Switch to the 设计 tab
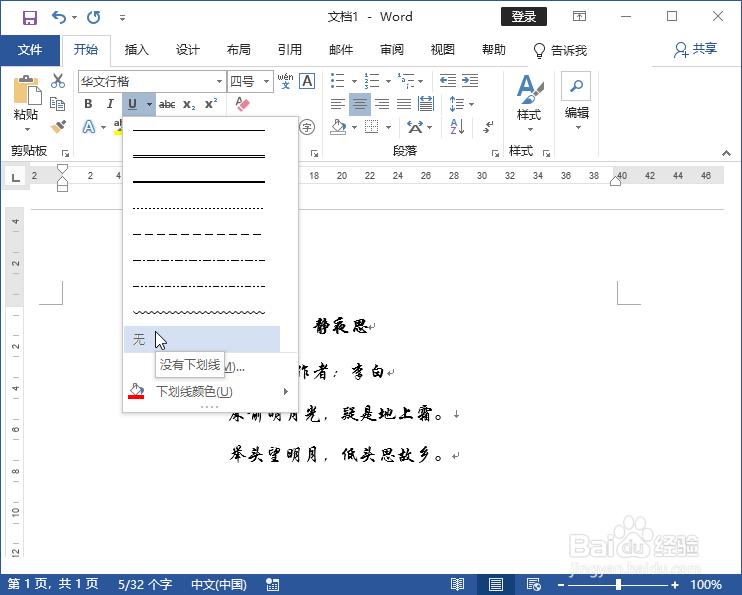Image resolution: width=742 pixels, height=595 pixels. click(188, 50)
